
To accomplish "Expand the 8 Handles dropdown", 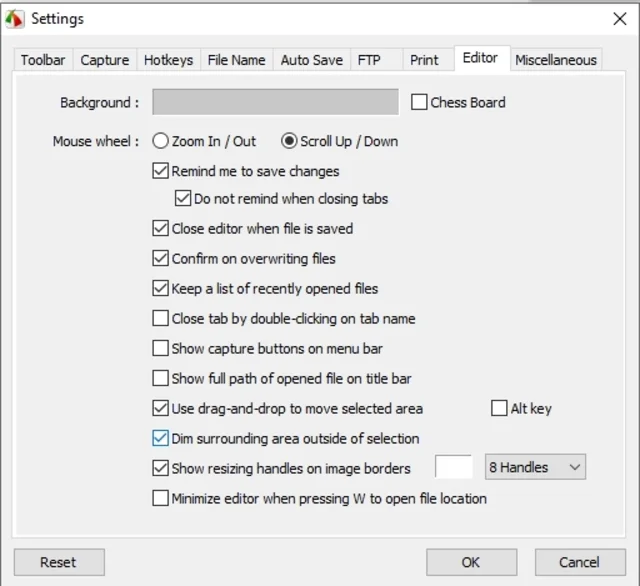I will click(535, 467).
